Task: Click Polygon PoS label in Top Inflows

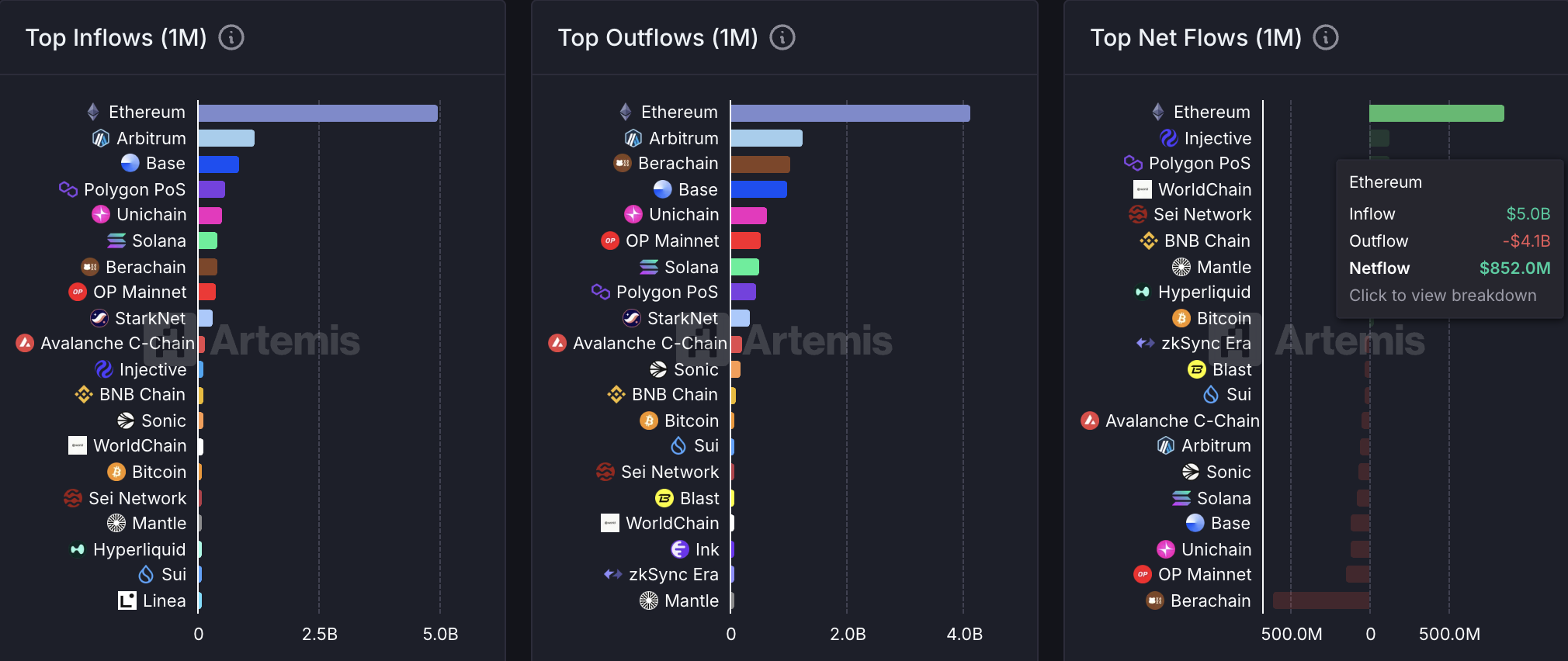Action: point(134,189)
